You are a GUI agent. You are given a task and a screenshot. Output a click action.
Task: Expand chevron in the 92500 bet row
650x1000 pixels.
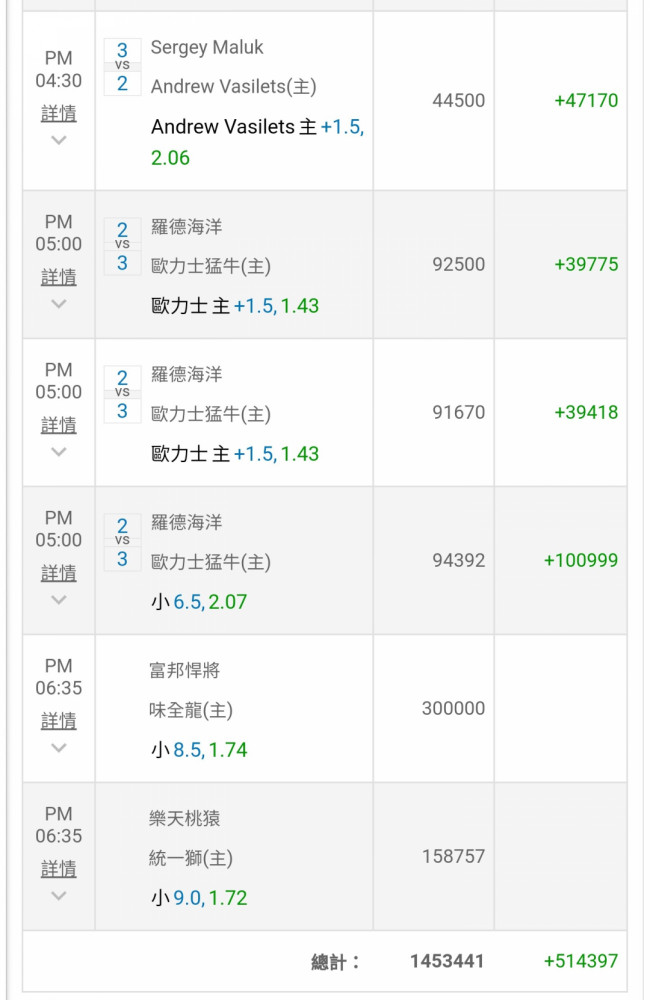59,304
